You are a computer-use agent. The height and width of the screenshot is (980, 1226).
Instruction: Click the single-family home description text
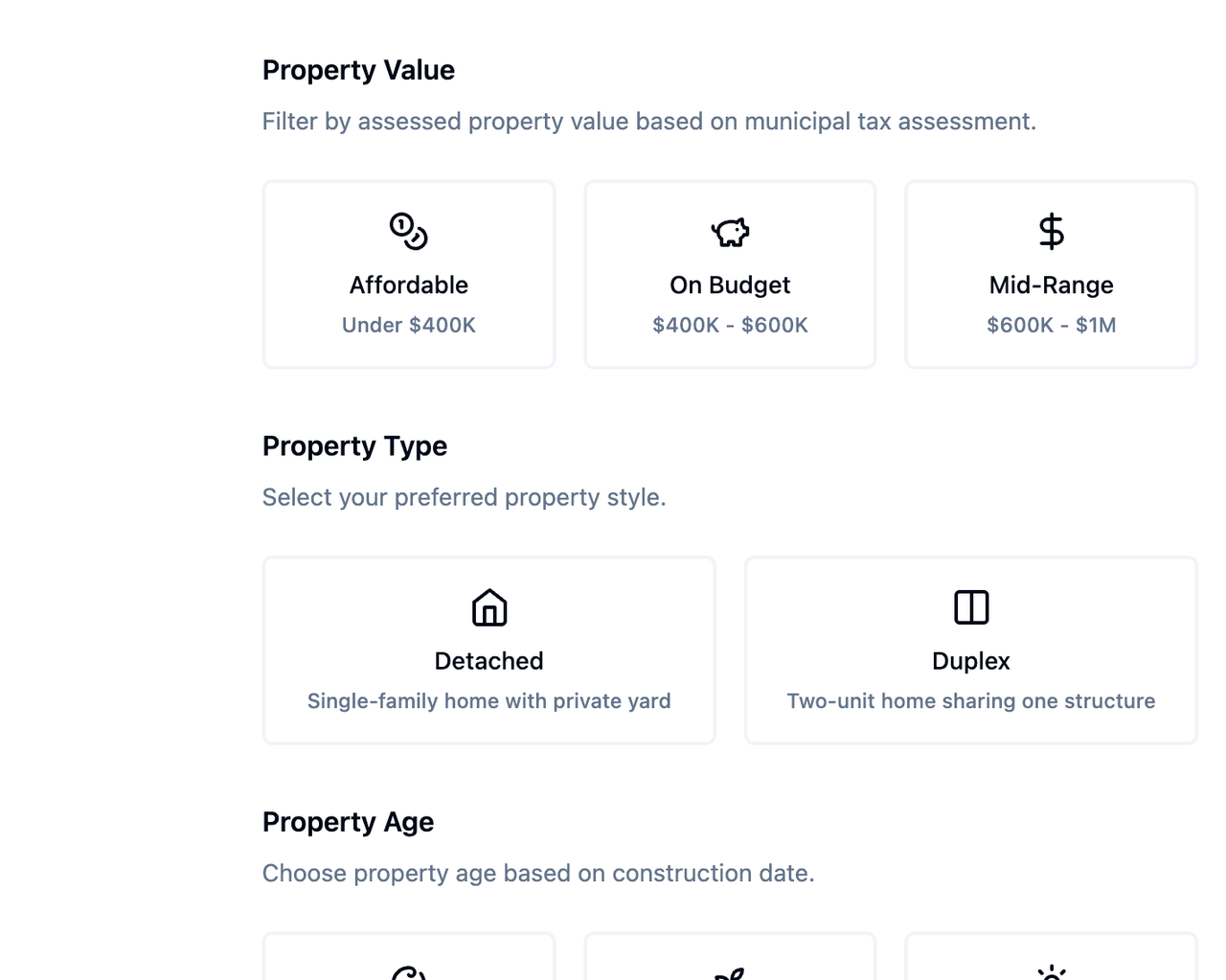pos(488,700)
